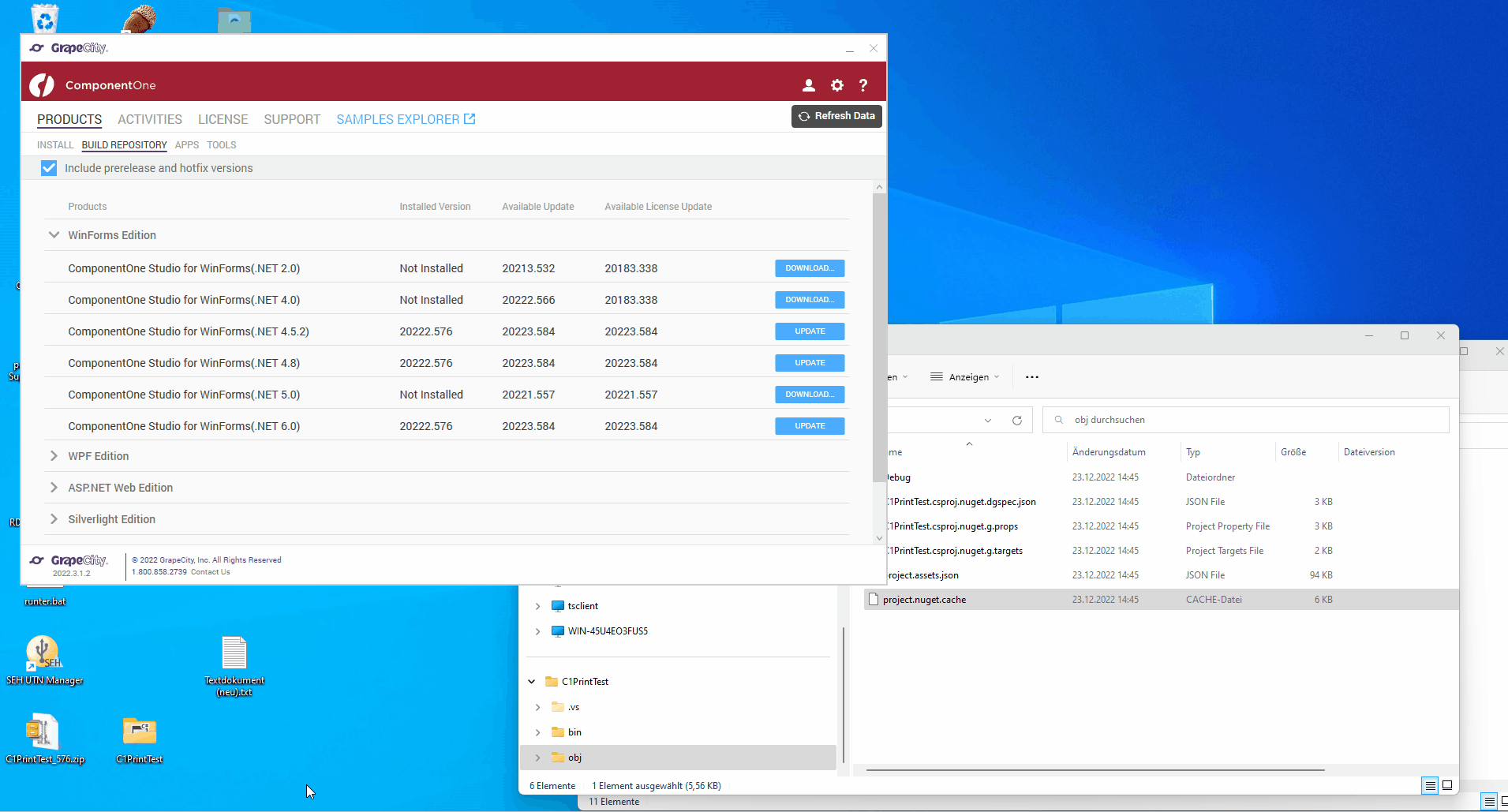Open Recycle Bin desktop icon
Screen dimensions: 1508x812
[x=44, y=17]
